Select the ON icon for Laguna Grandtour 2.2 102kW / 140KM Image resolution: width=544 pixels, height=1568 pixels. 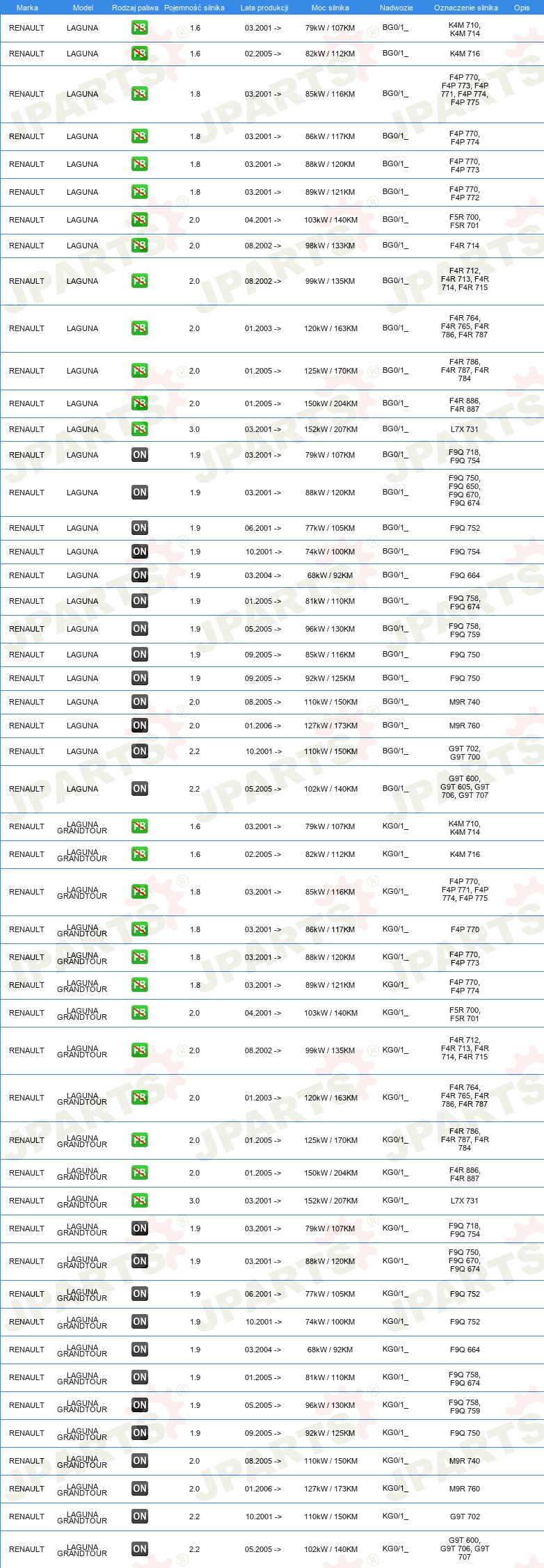coord(139,1549)
